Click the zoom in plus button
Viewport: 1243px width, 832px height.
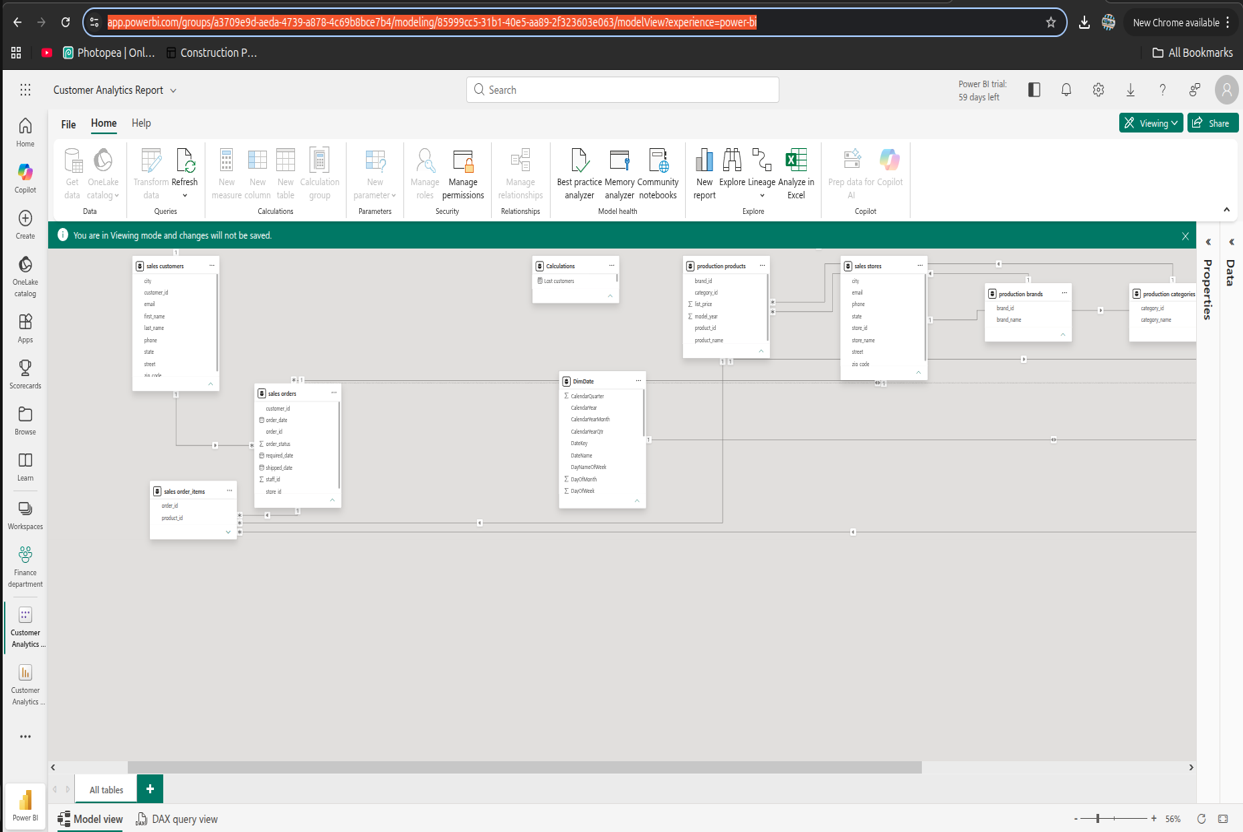click(x=1154, y=819)
